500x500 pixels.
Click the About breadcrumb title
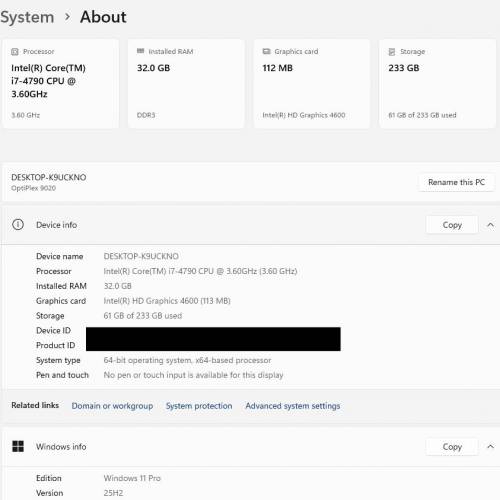point(103,17)
